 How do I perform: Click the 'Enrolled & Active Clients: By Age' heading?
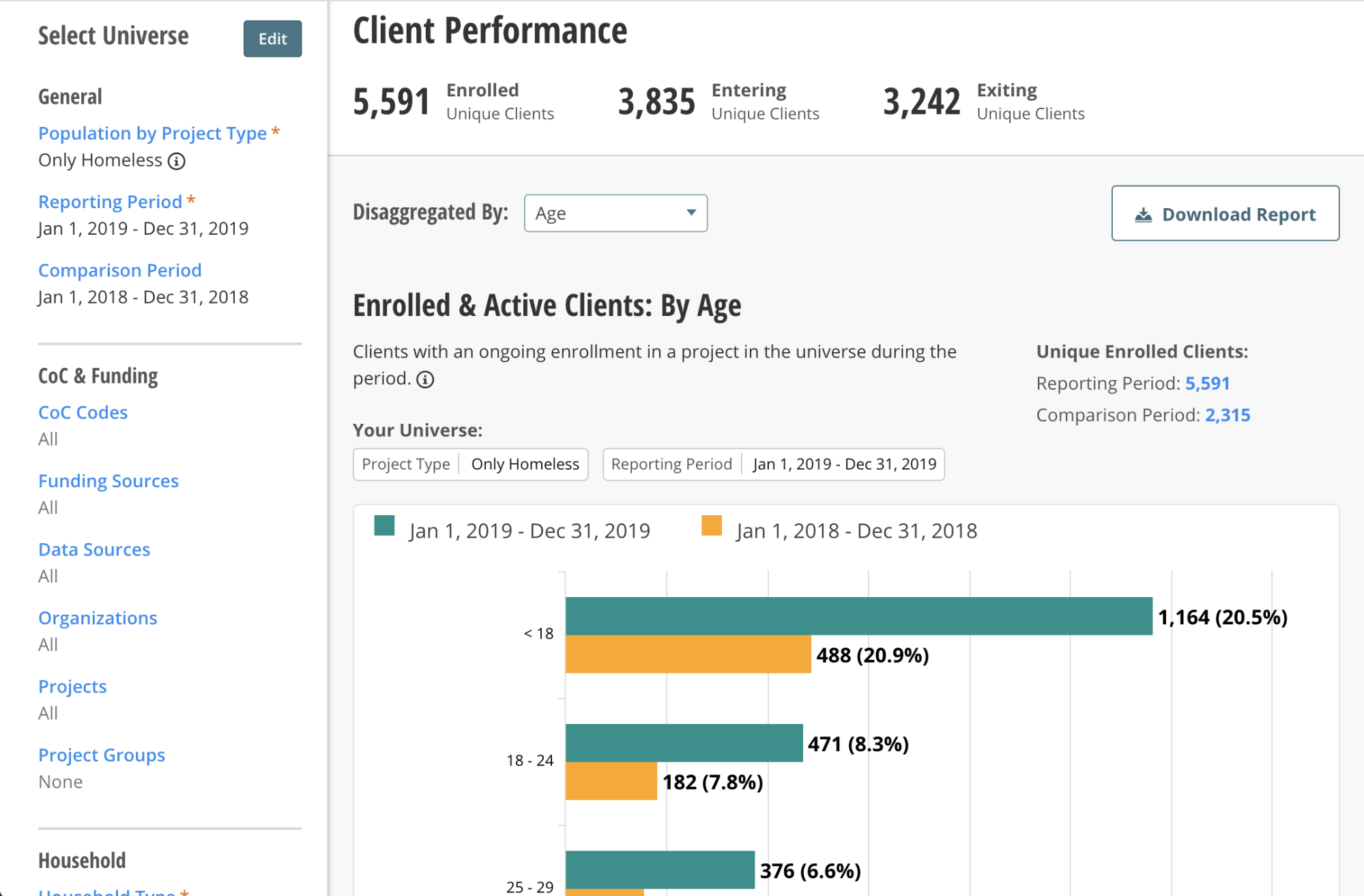click(547, 306)
